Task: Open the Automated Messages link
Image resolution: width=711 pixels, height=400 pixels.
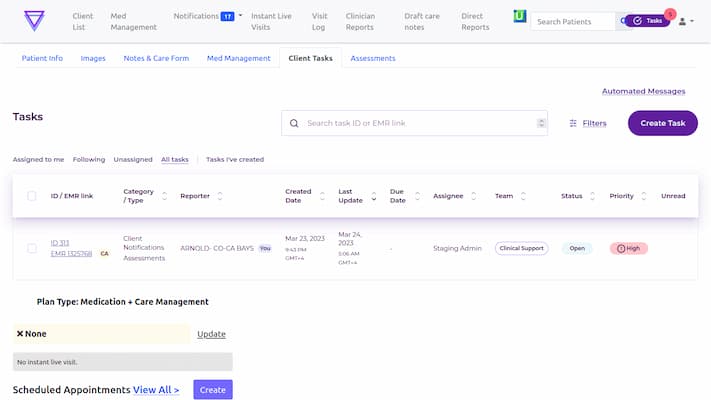Action: (x=643, y=91)
